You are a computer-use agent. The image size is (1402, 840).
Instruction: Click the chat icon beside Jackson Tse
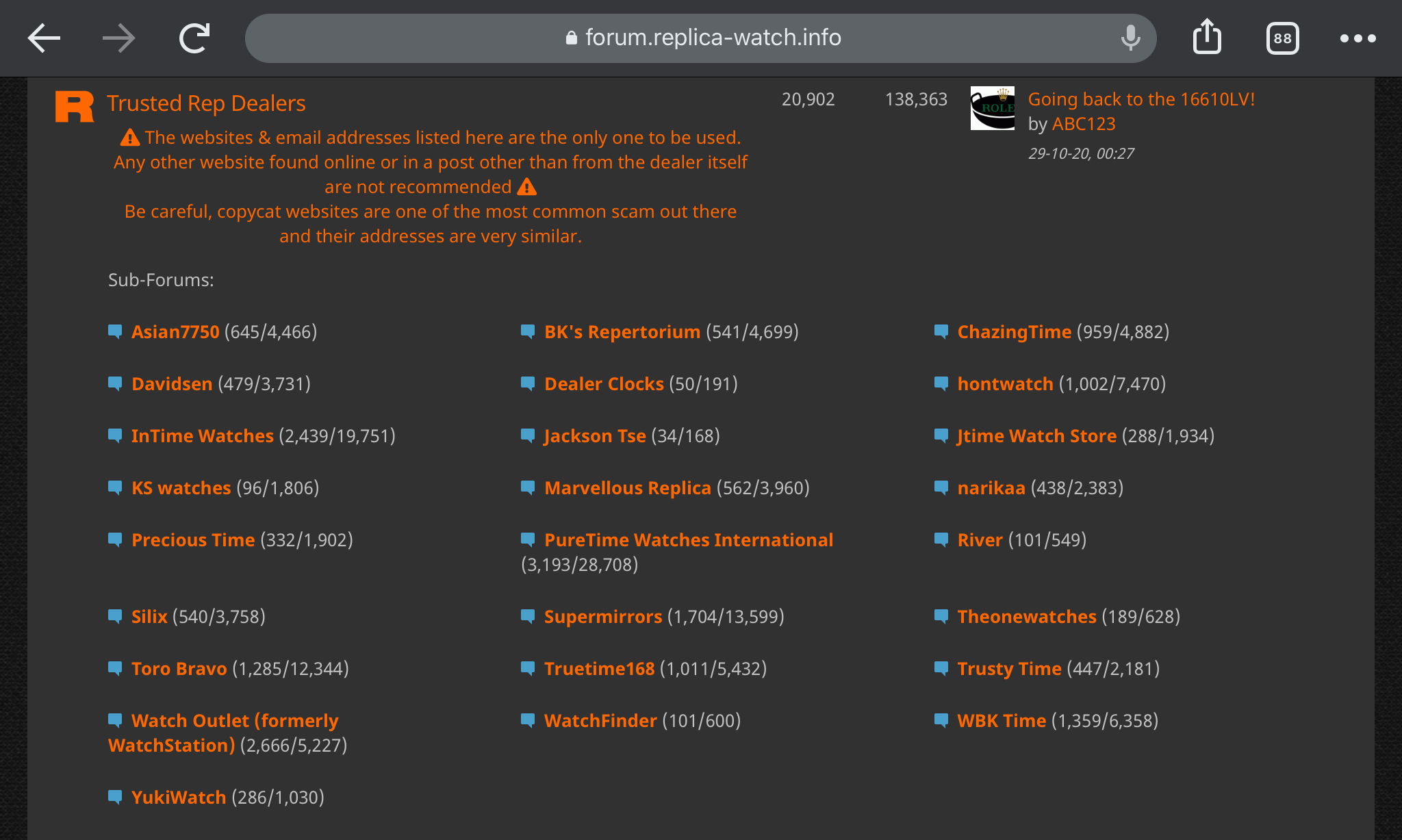[528, 435]
